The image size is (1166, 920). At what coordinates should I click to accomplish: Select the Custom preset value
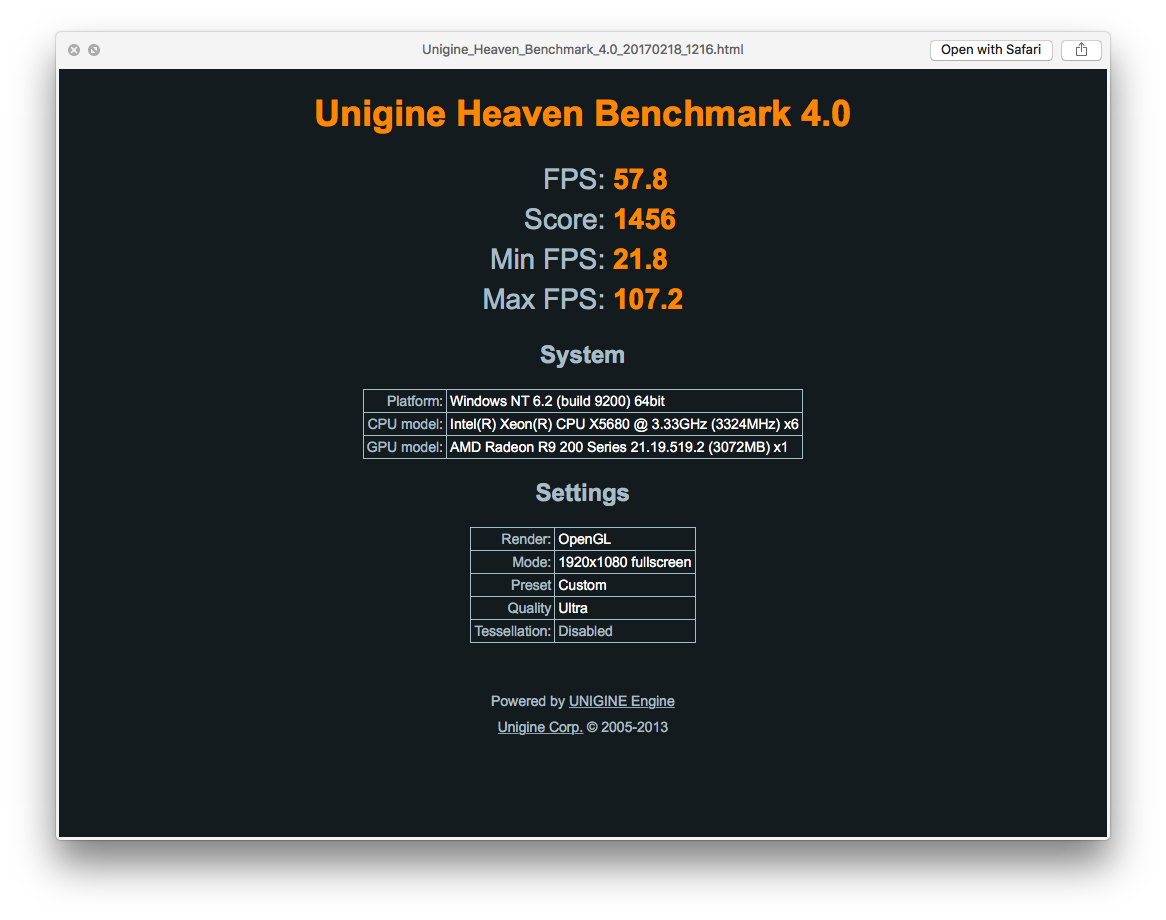(x=625, y=585)
